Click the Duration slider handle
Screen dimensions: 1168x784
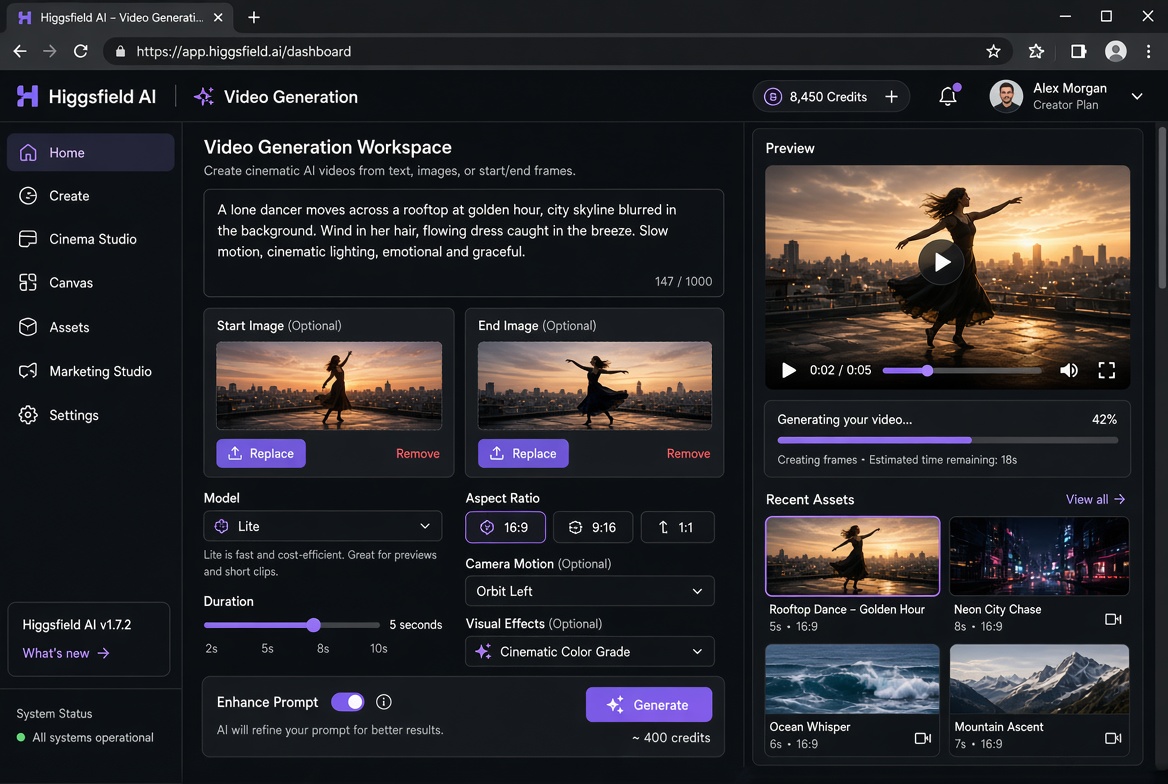pyautogui.click(x=314, y=625)
